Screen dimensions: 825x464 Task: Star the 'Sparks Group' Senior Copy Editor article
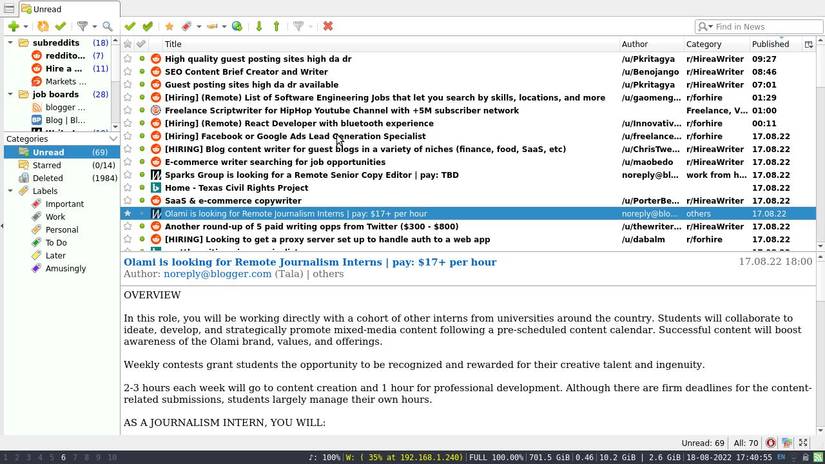(x=127, y=175)
